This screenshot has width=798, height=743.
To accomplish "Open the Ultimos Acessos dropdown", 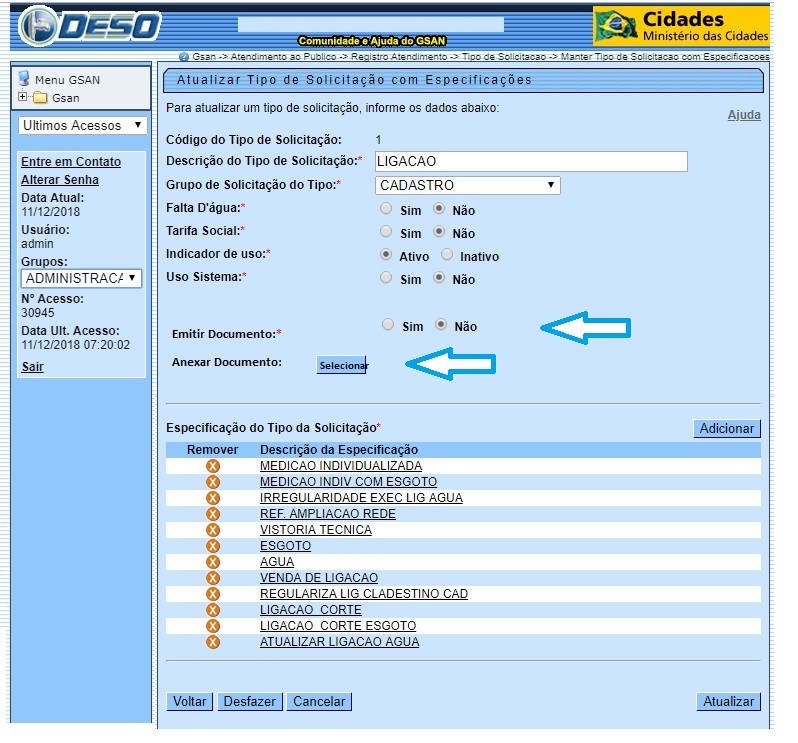I will tap(83, 126).
